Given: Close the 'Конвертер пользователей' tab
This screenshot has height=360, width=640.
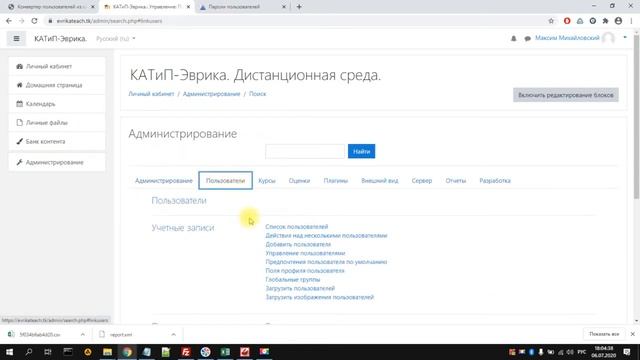Looking at the screenshot, I should coord(93,7).
